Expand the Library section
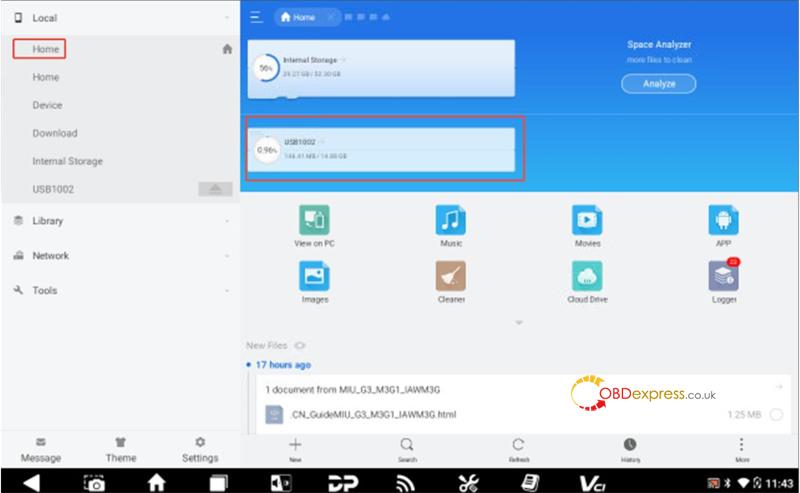The width and height of the screenshot is (800, 493). pyautogui.click(x=227, y=221)
